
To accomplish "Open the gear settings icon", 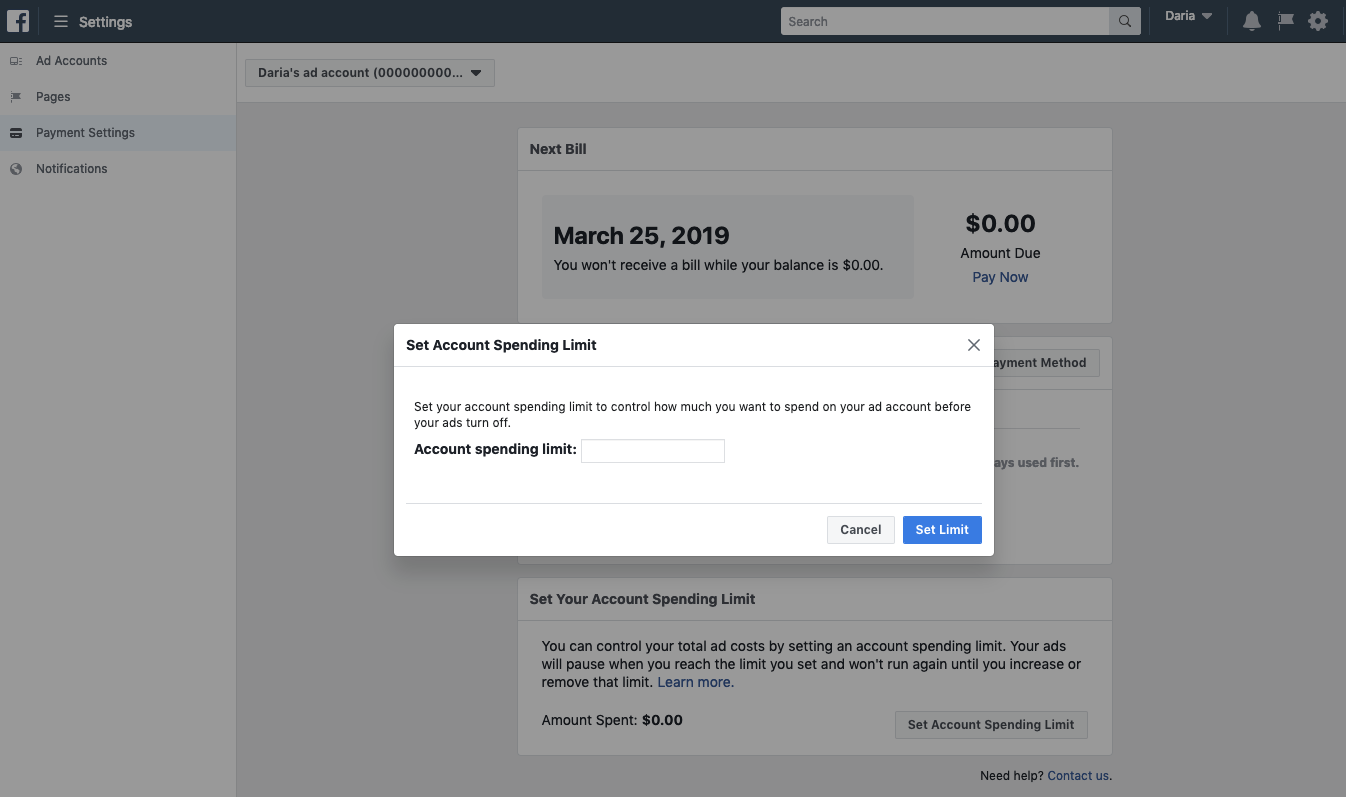I will (1318, 21).
